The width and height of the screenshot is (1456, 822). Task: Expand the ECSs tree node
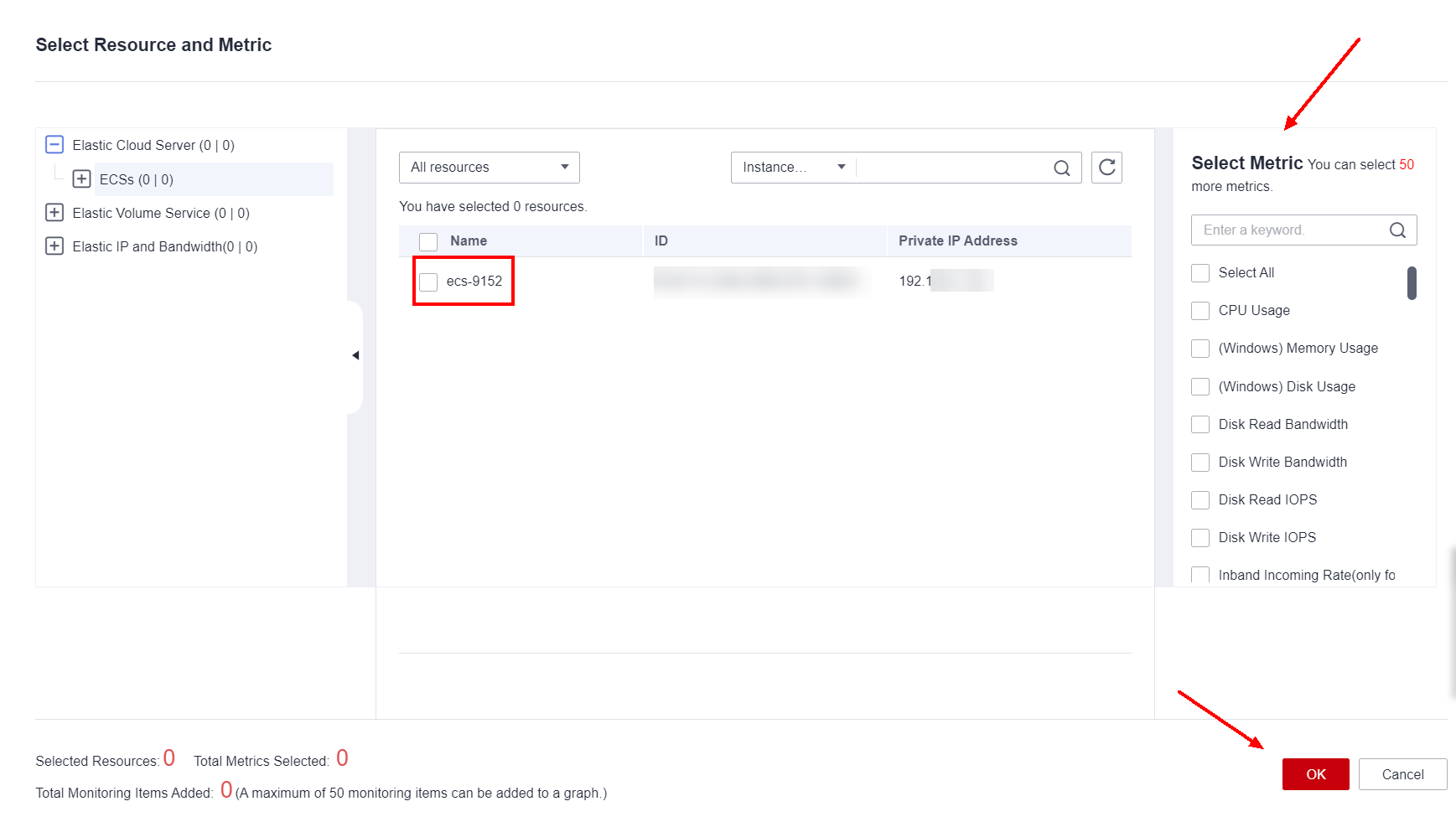81,179
